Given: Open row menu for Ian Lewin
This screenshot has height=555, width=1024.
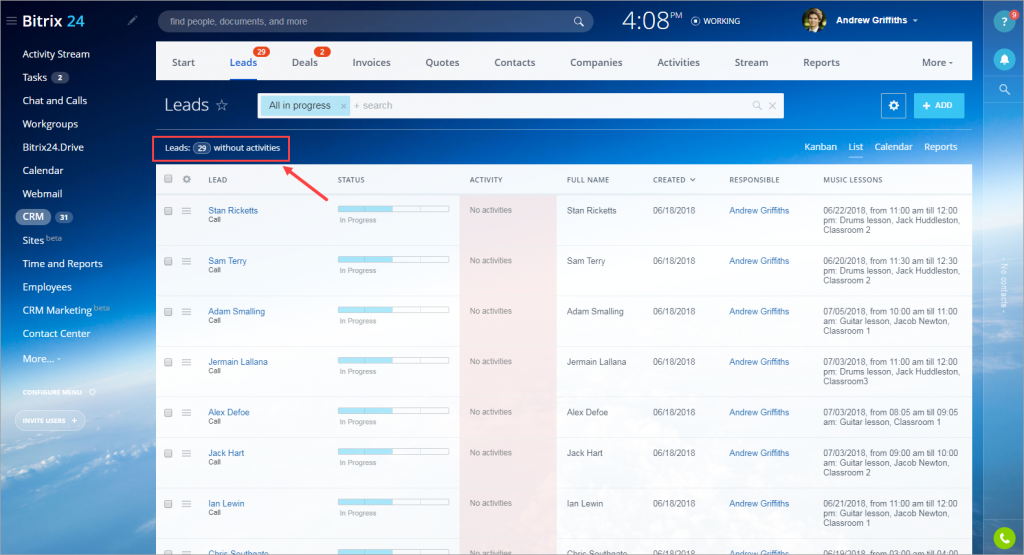Looking at the screenshot, I should [x=187, y=504].
